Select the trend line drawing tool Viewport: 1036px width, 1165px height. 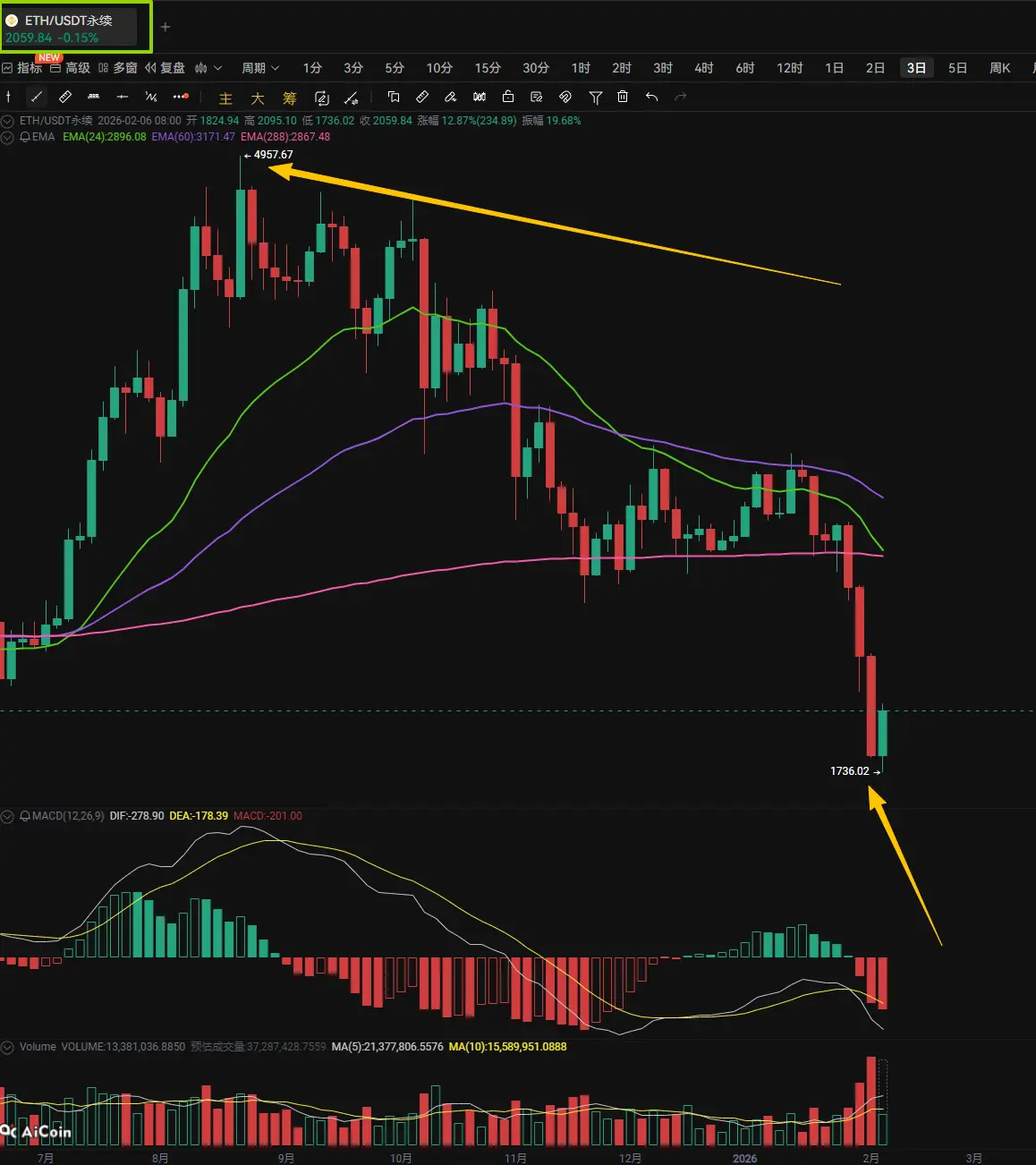click(x=37, y=97)
